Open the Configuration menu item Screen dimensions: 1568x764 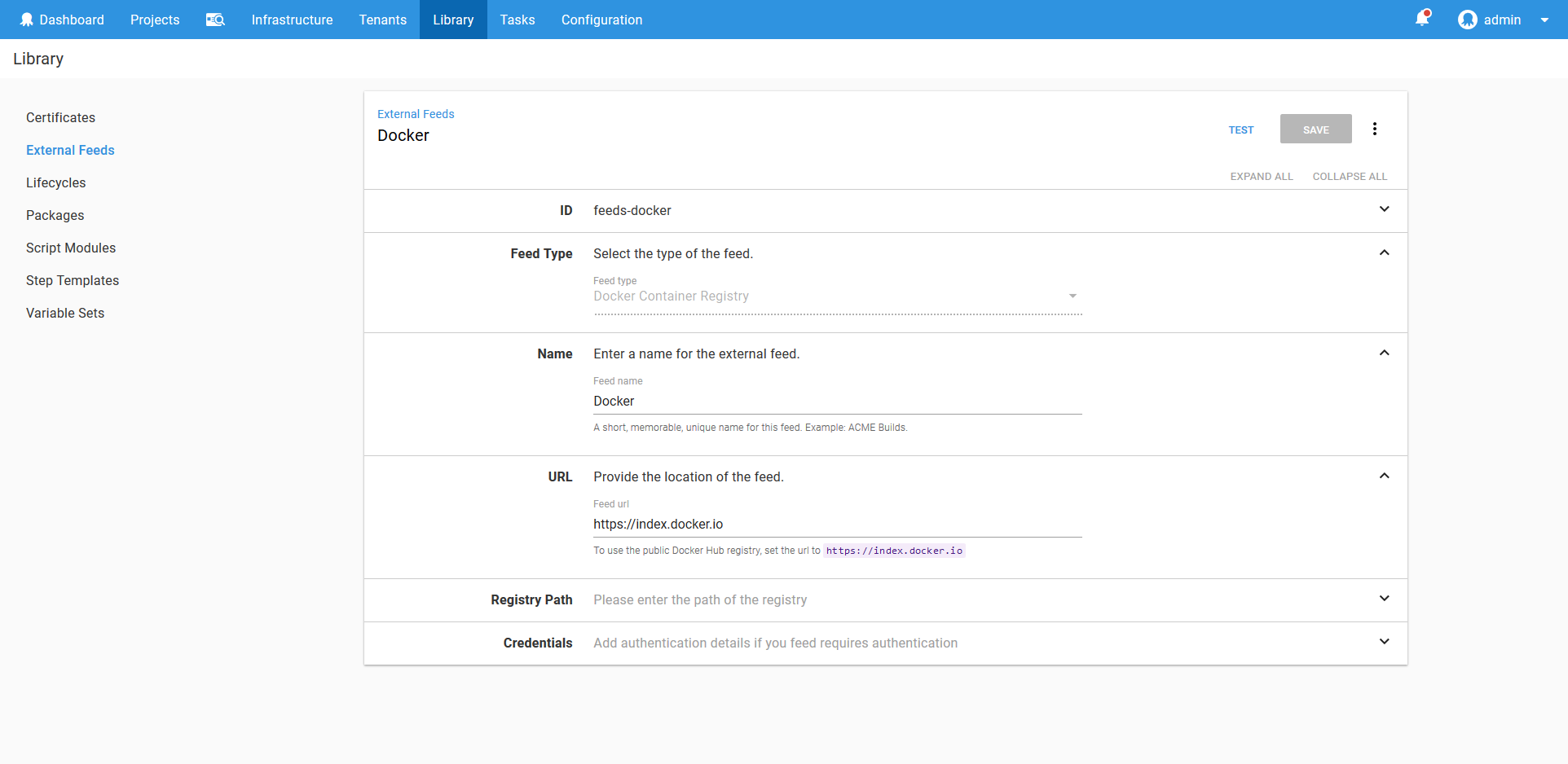601,20
